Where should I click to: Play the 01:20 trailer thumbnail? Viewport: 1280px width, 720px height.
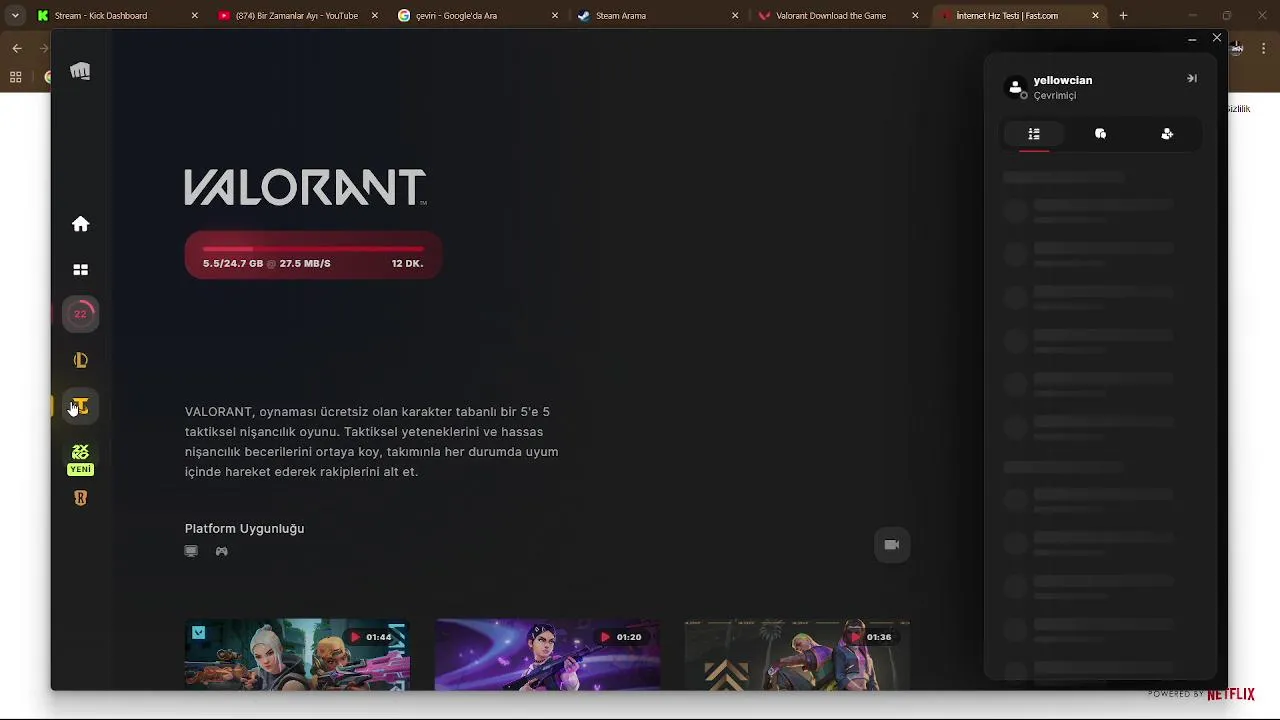[547, 655]
